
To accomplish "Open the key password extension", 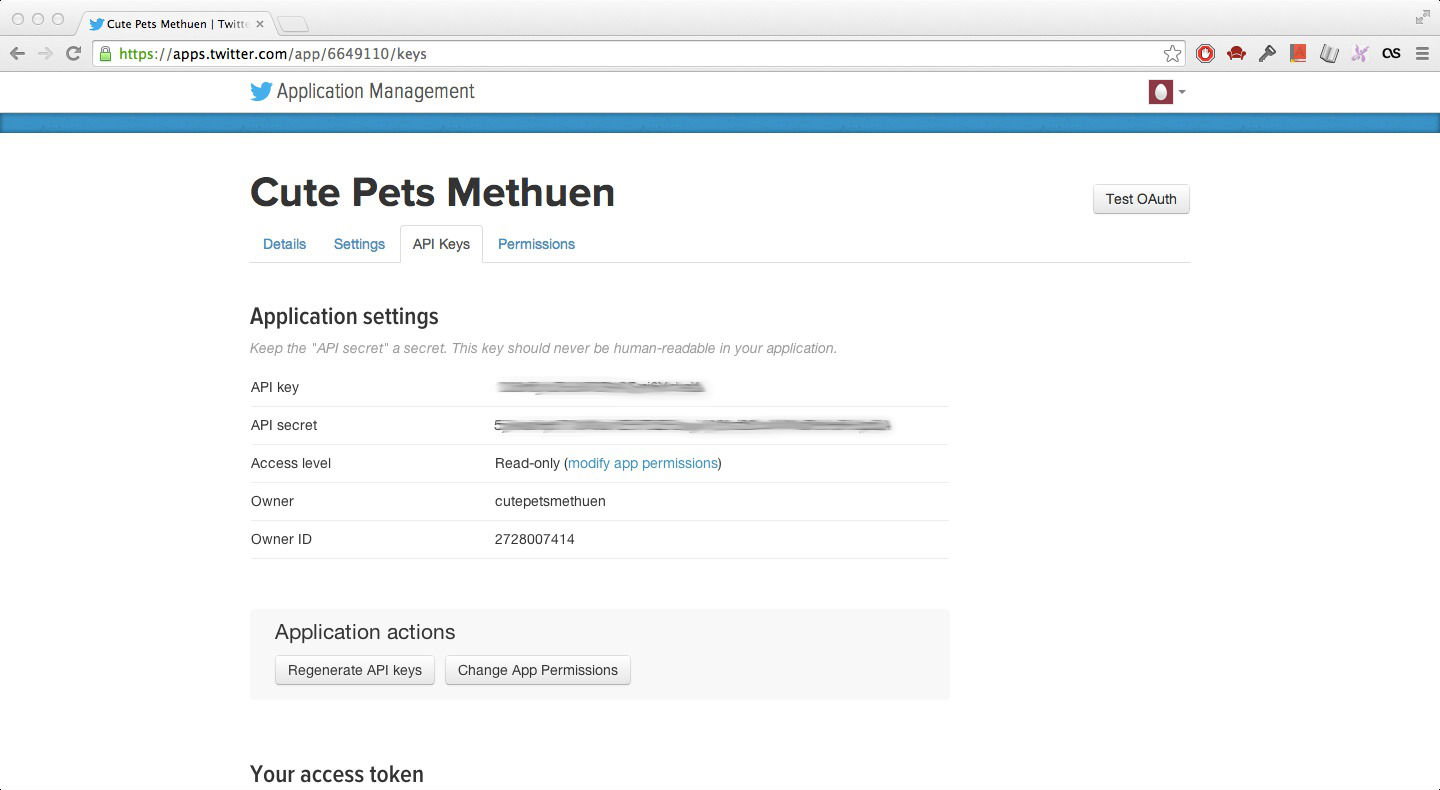I will [1267, 54].
